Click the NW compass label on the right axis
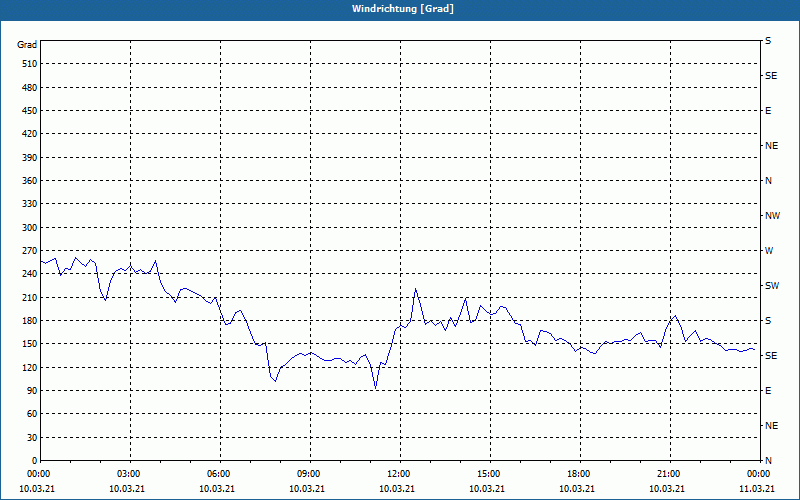 [772, 216]
